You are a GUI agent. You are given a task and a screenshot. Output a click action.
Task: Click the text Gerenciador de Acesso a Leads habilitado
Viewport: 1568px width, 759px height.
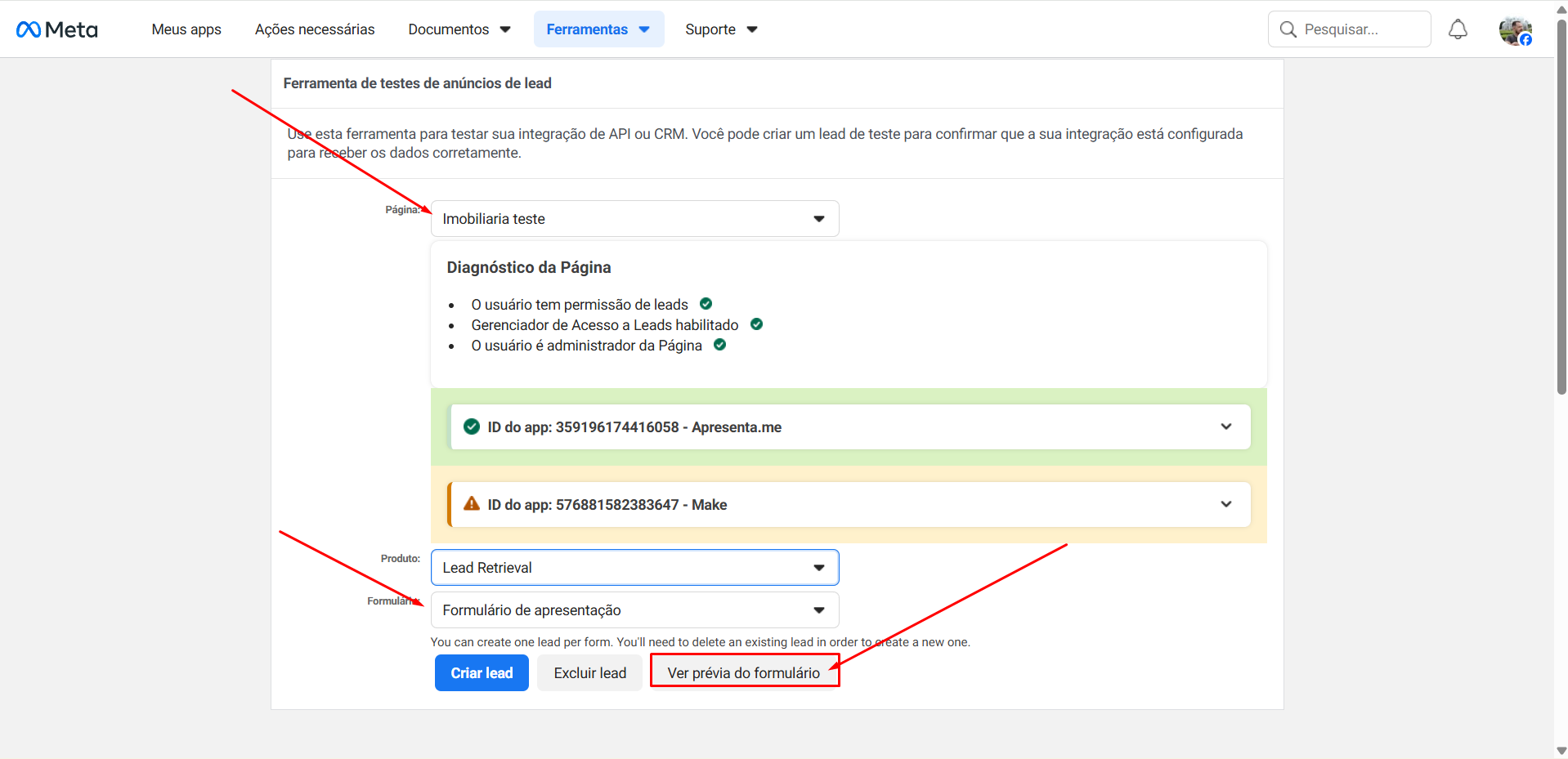click(605, 325)
